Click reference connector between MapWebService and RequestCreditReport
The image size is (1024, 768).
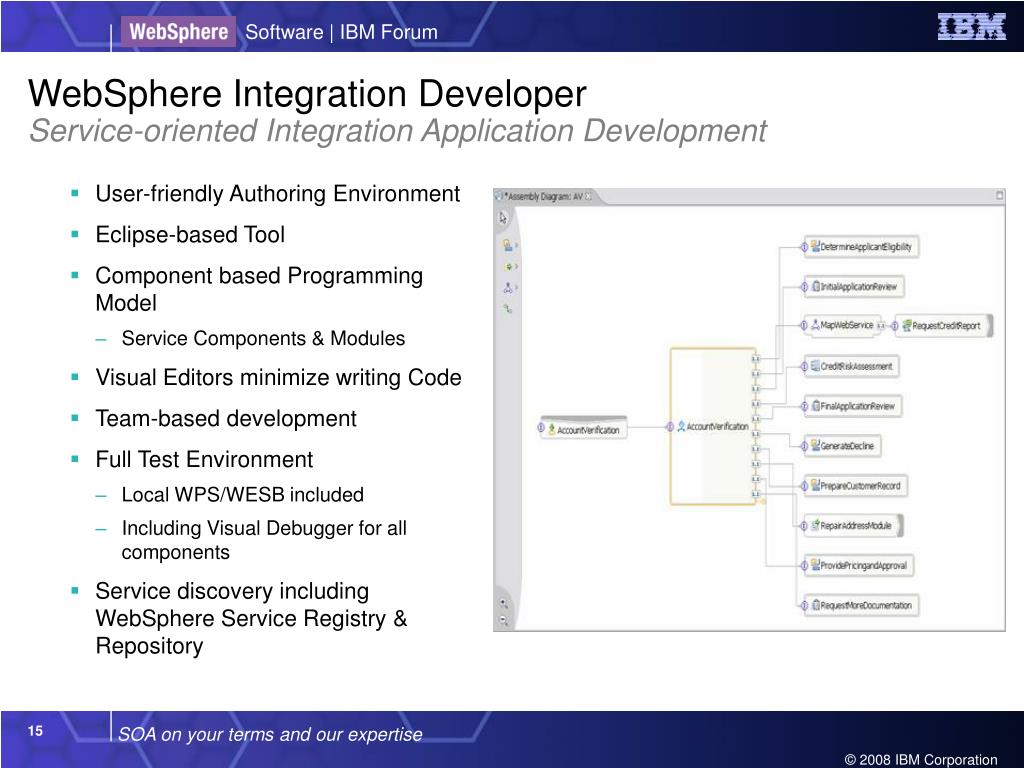click(x=882, y=325)
